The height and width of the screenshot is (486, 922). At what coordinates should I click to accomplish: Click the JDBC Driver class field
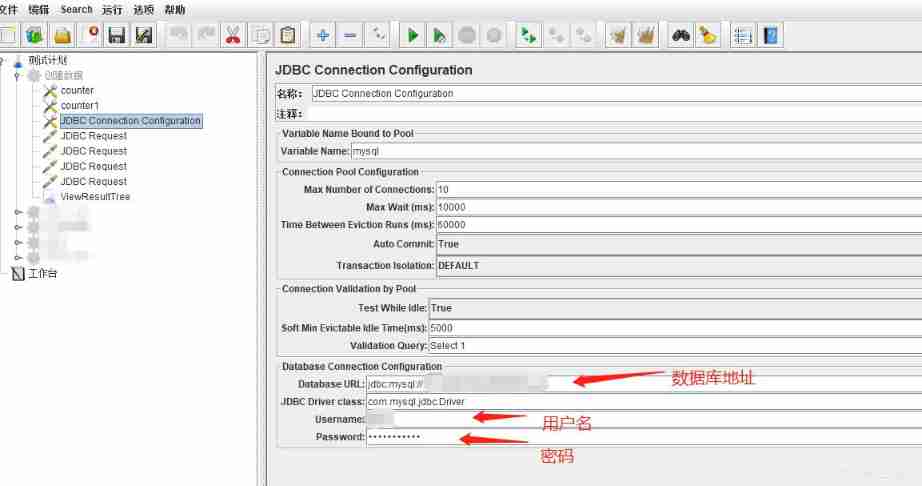coord(644,402)
